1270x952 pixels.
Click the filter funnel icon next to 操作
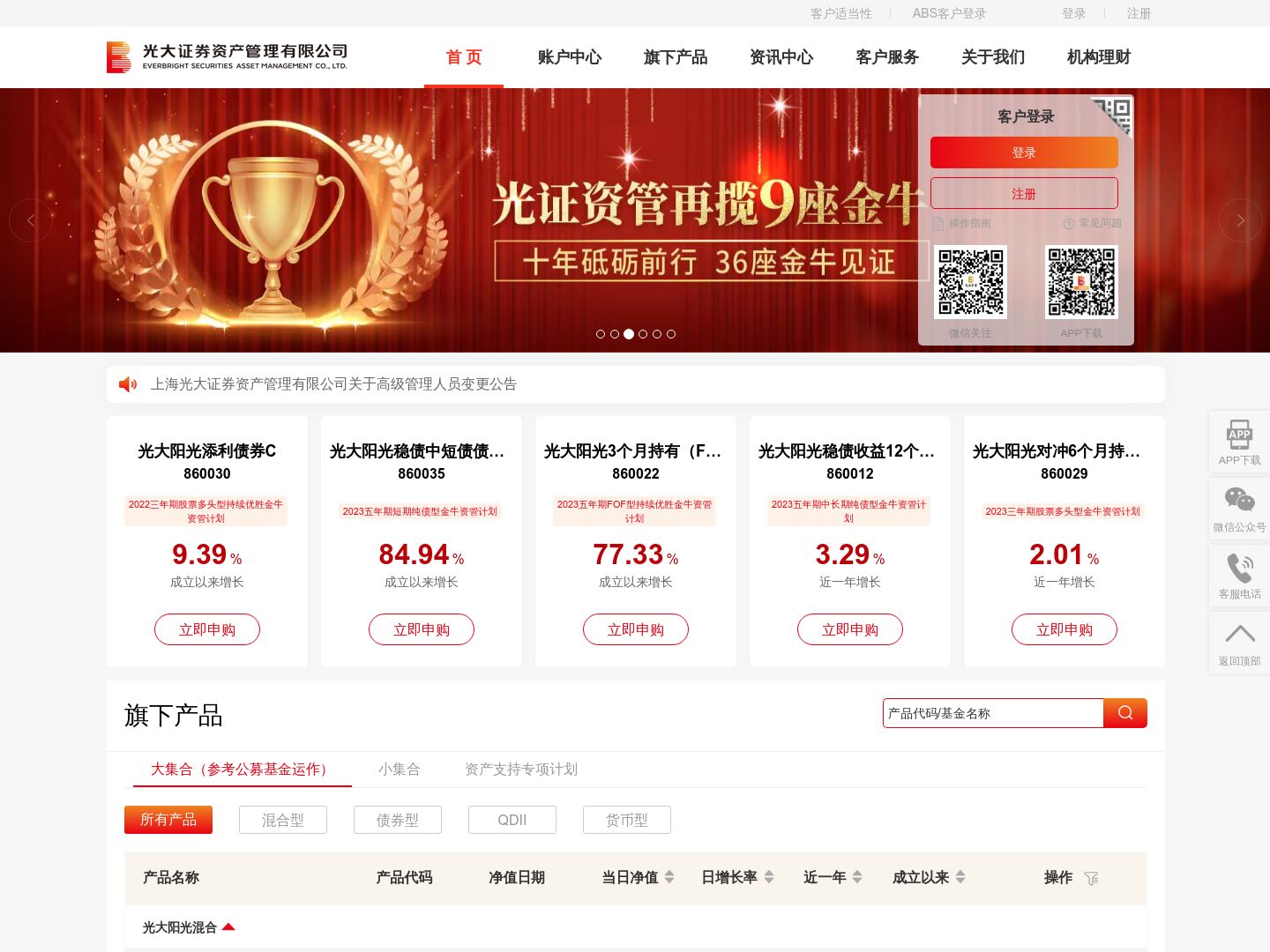coord(1091,878)
